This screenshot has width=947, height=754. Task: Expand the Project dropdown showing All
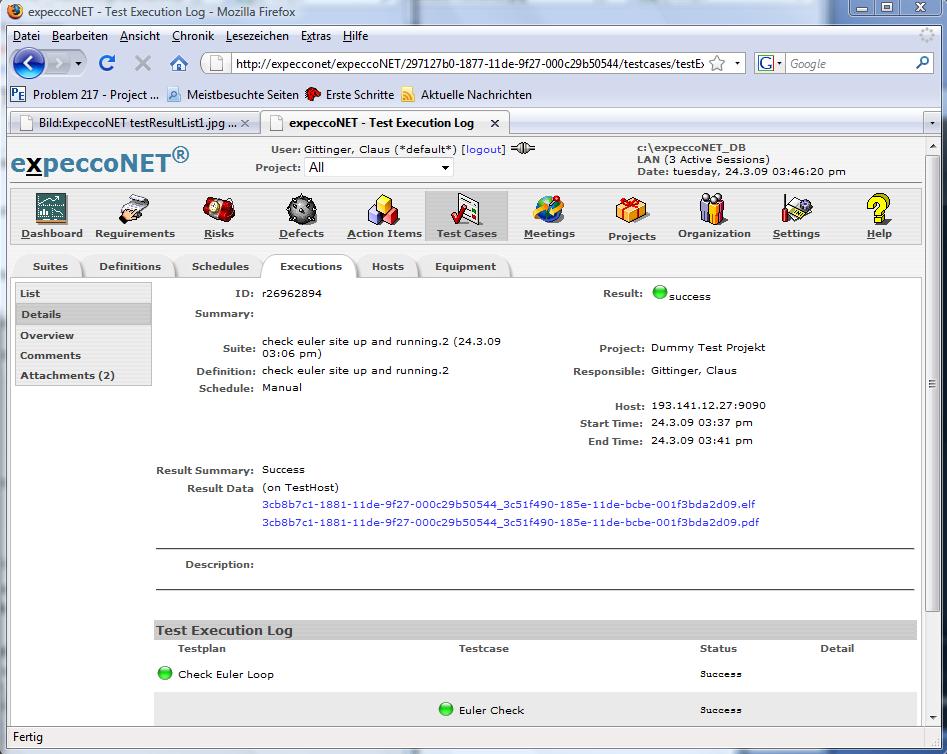click(x=379, y=168)
